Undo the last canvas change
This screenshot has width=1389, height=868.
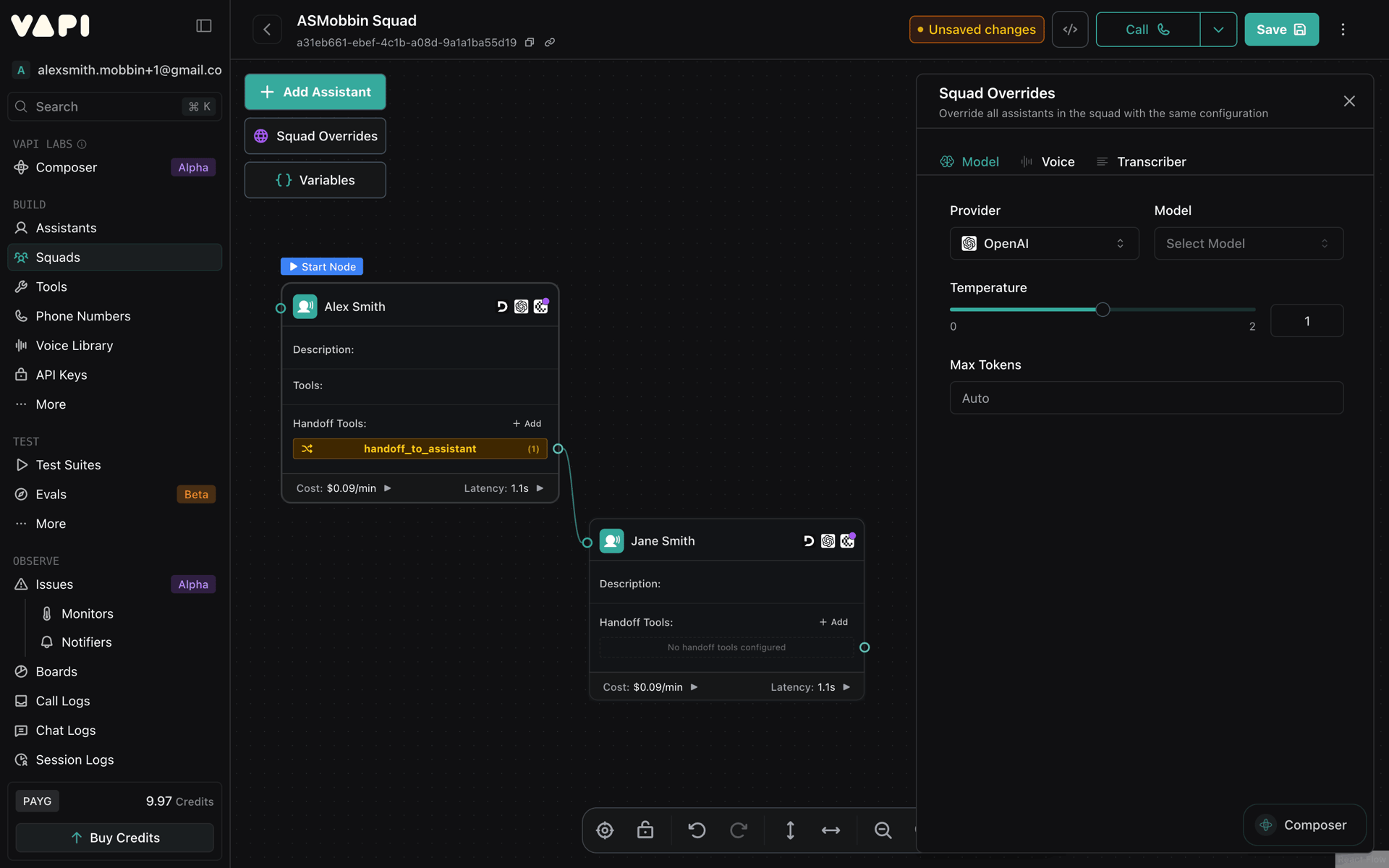pyautogui.click(x=697, y=830)
